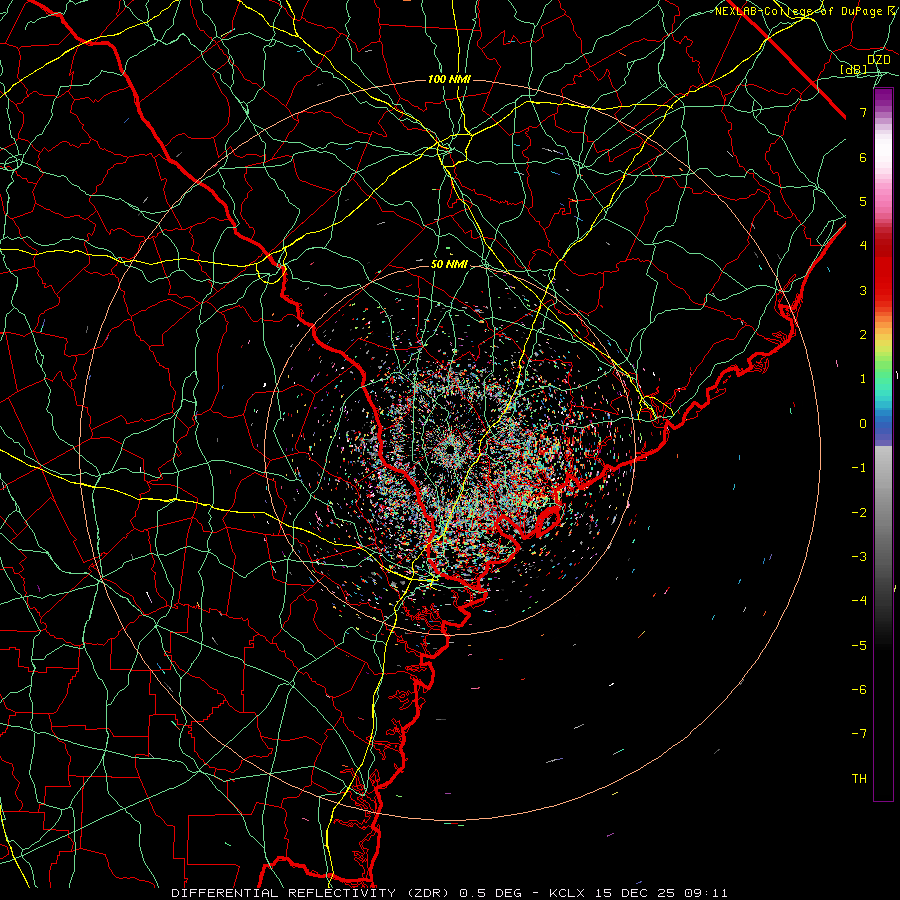Click the "-1" value on the dB scale
Viewport: 900px width, 900px height.
pyautogui.click(x=859, y=468)
